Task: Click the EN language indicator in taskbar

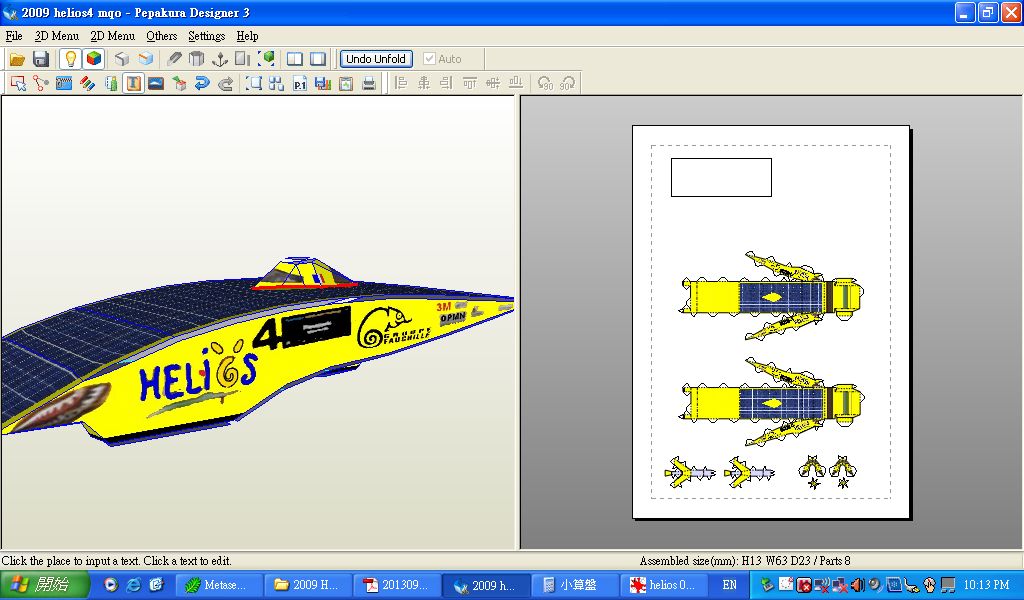Action: coord(729,585)
